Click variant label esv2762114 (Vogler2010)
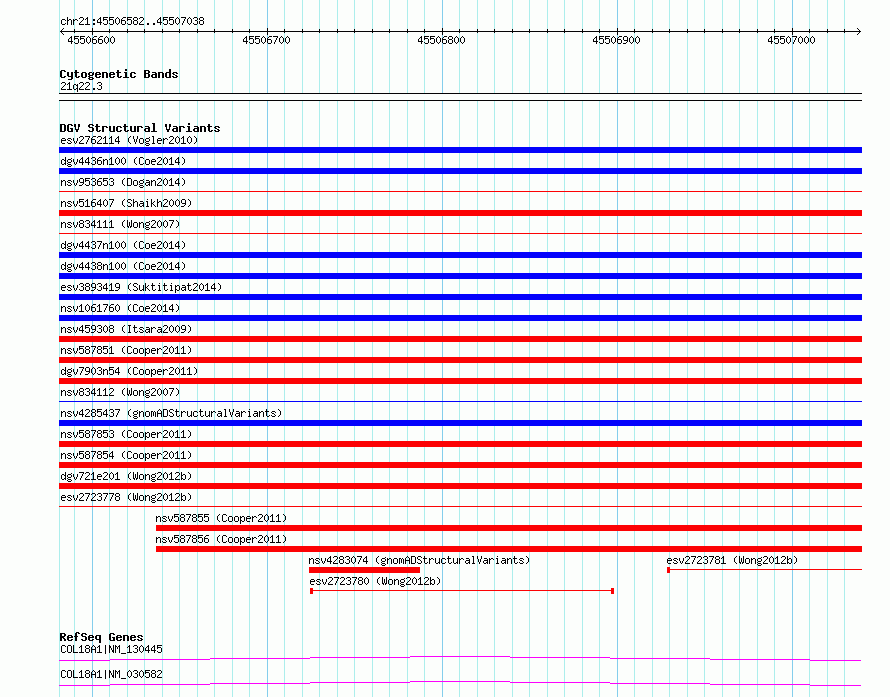Screen dimensions: 890x697 (129, 140)
